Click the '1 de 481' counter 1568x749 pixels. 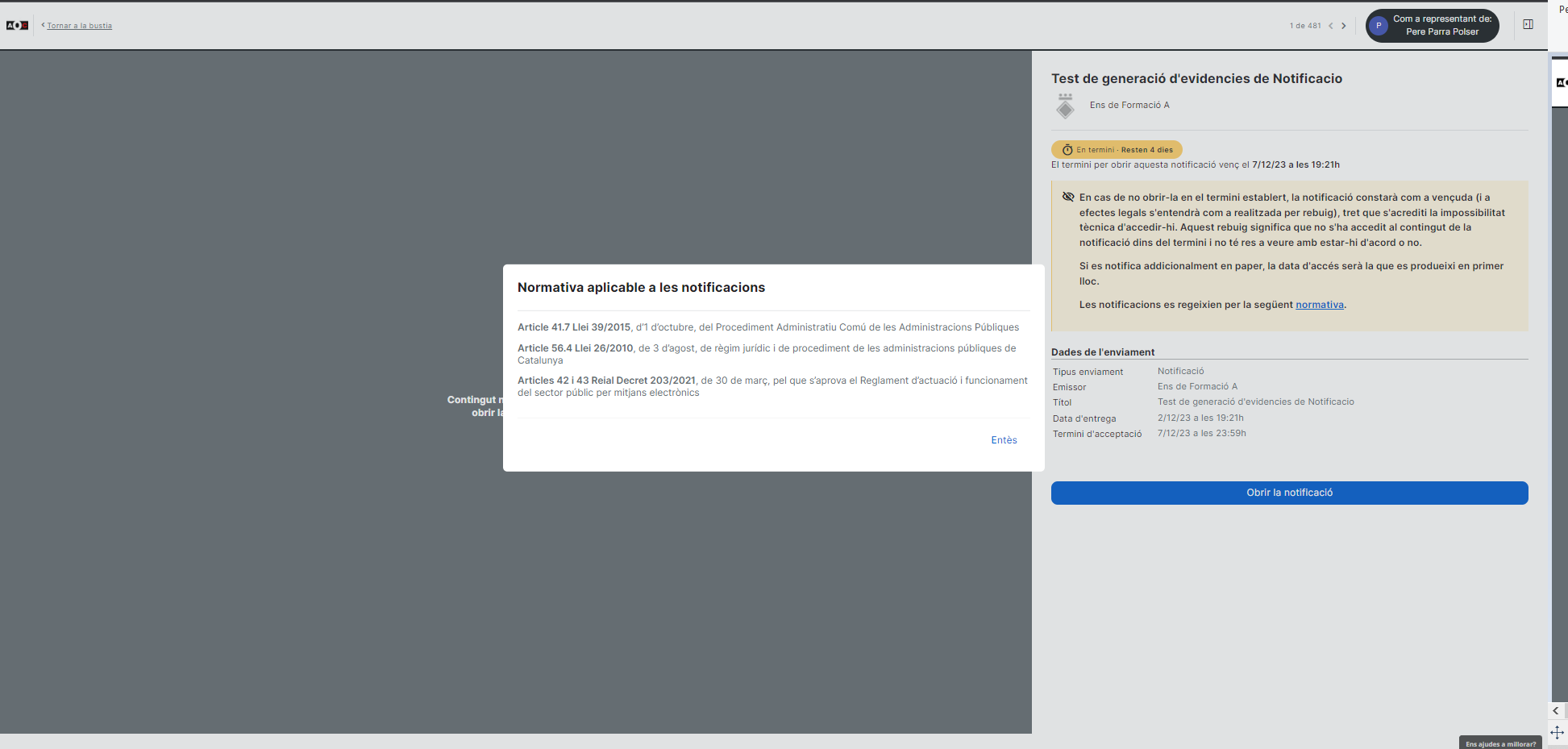tap(1305, 26)
